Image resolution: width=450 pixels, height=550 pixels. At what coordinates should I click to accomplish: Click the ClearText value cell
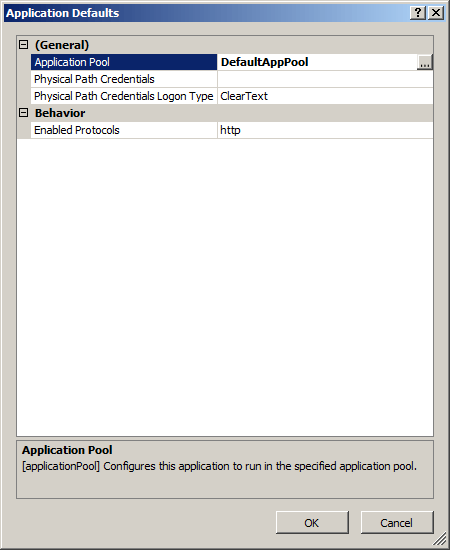[x=325, y=96]
